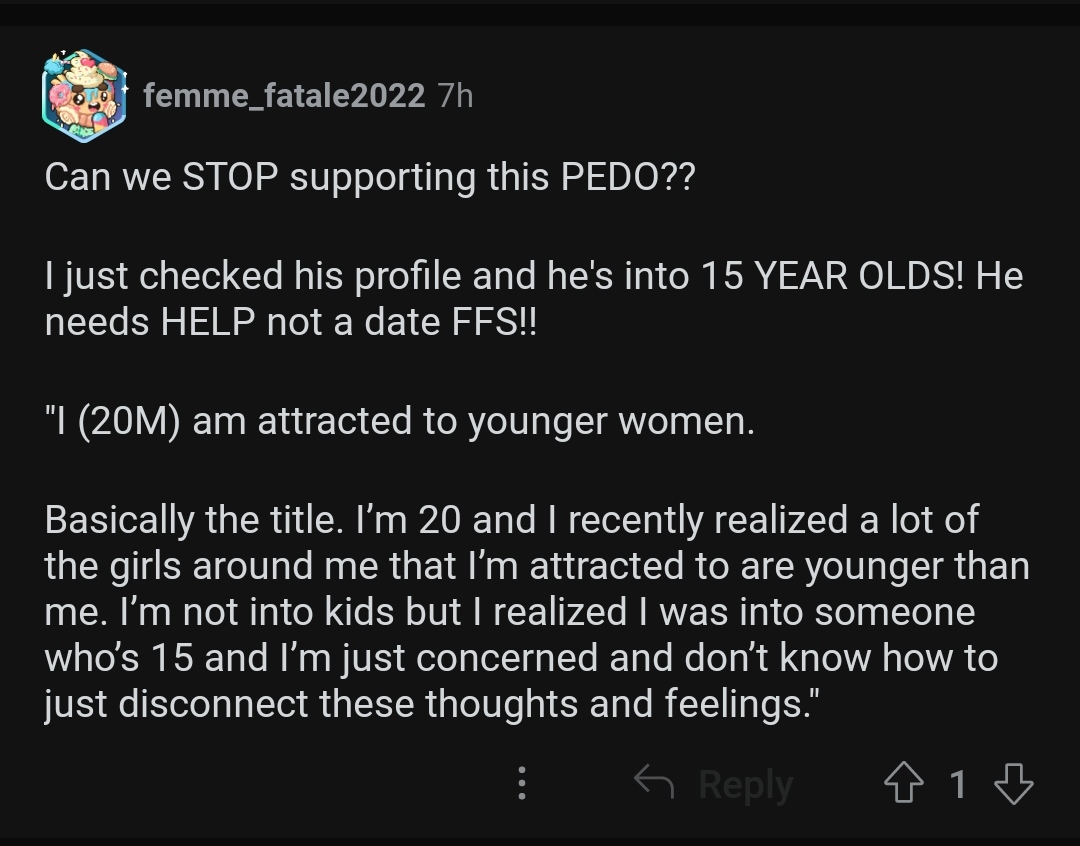Open femme_fatale2022's avatar image

pos(84,96)
